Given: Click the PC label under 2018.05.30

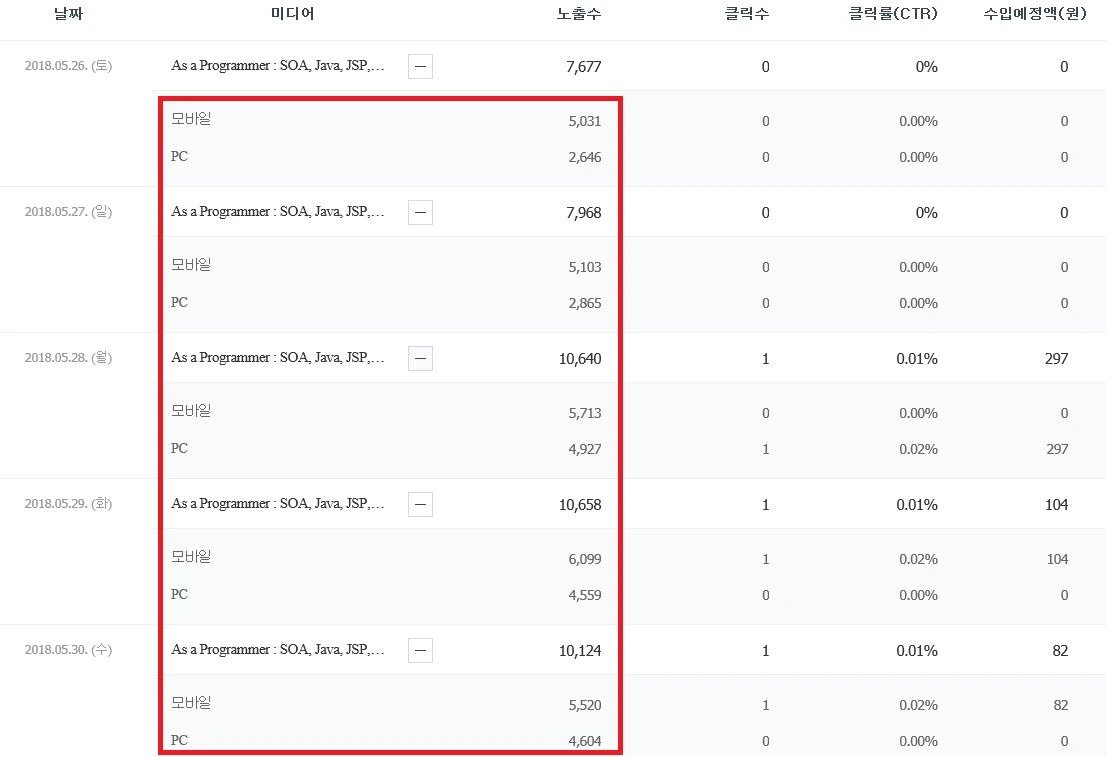Looking at the screenshot, I should point(179,740).
